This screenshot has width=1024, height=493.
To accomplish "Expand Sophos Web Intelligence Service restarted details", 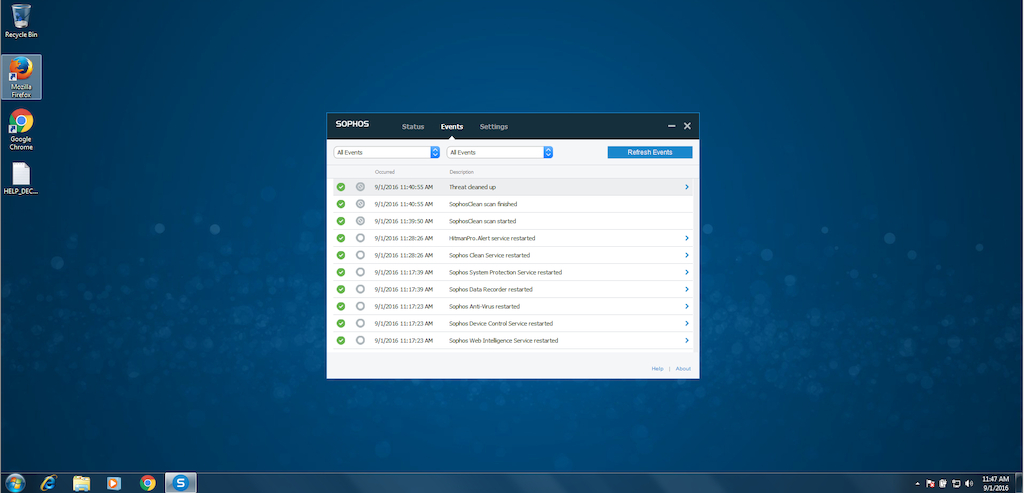I will 687,340.
